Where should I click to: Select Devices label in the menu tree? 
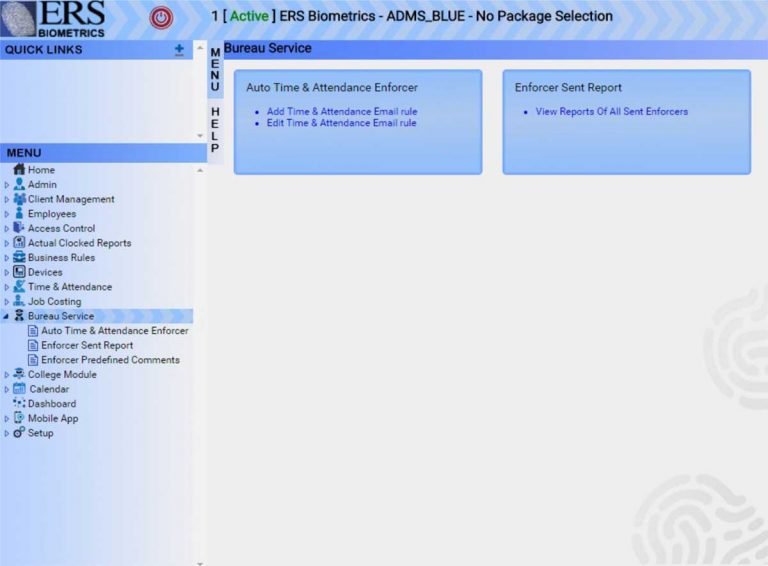click(45, 272)
